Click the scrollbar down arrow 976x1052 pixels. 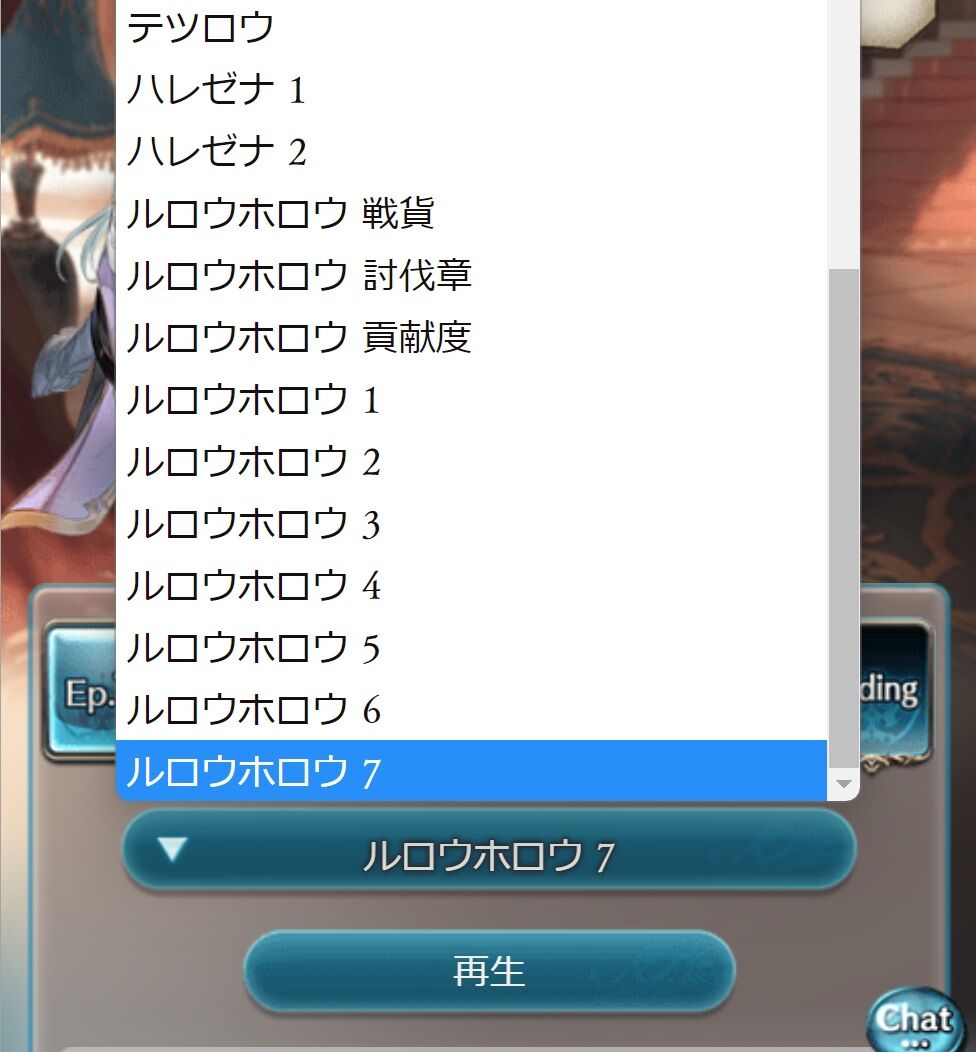pos(844,784)
